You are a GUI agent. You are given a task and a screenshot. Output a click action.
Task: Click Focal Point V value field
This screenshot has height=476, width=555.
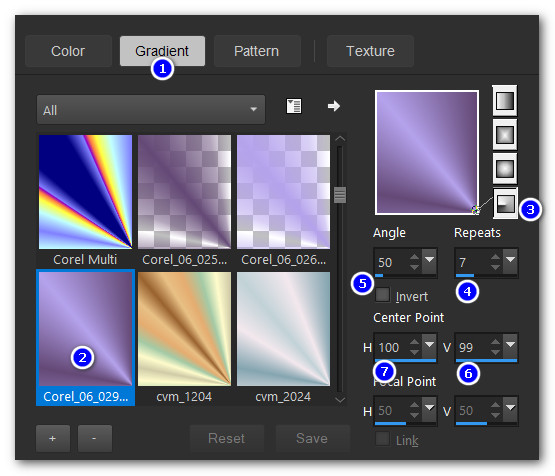(x=473, y=411)
